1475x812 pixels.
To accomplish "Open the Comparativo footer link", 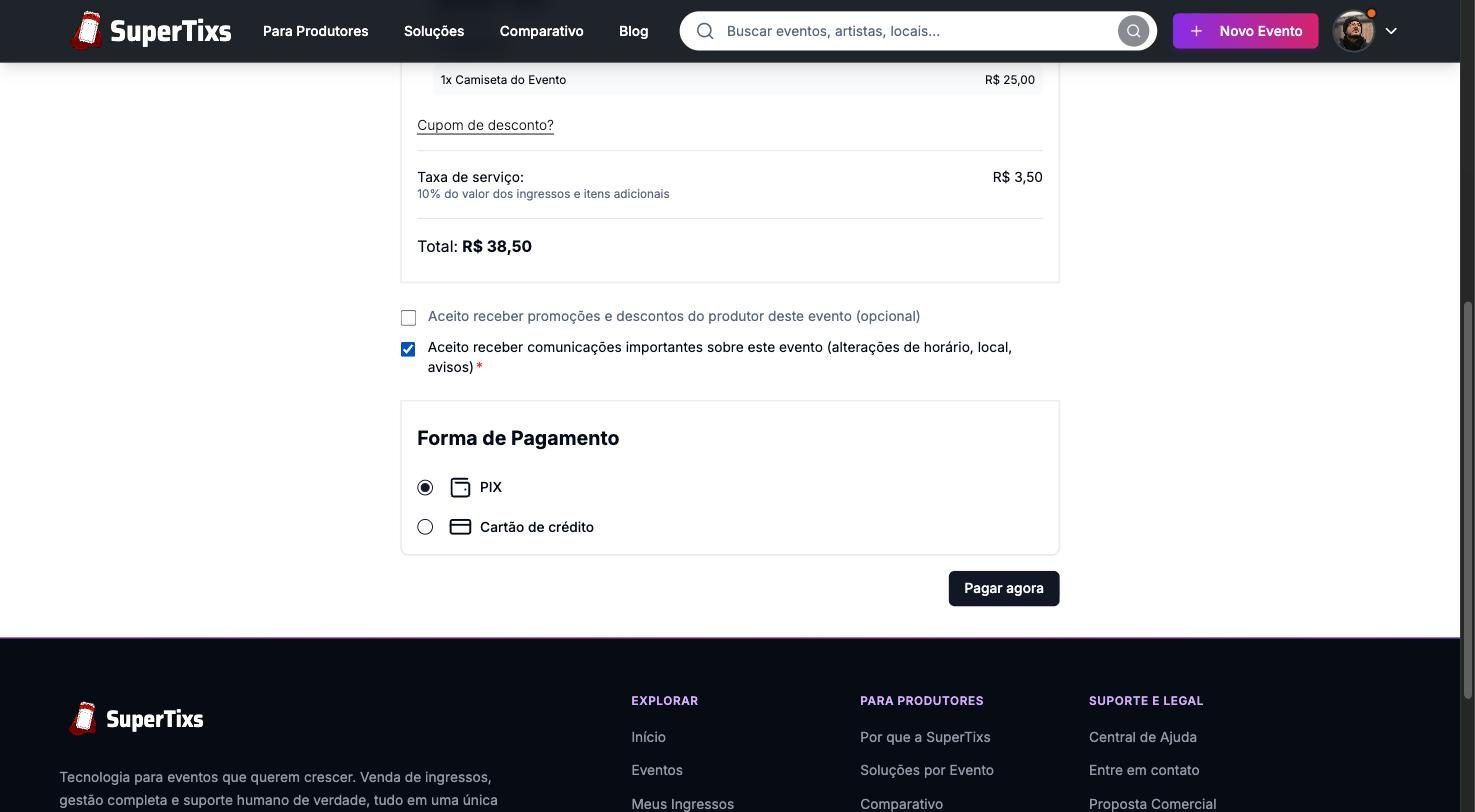I will click(902, 804).
